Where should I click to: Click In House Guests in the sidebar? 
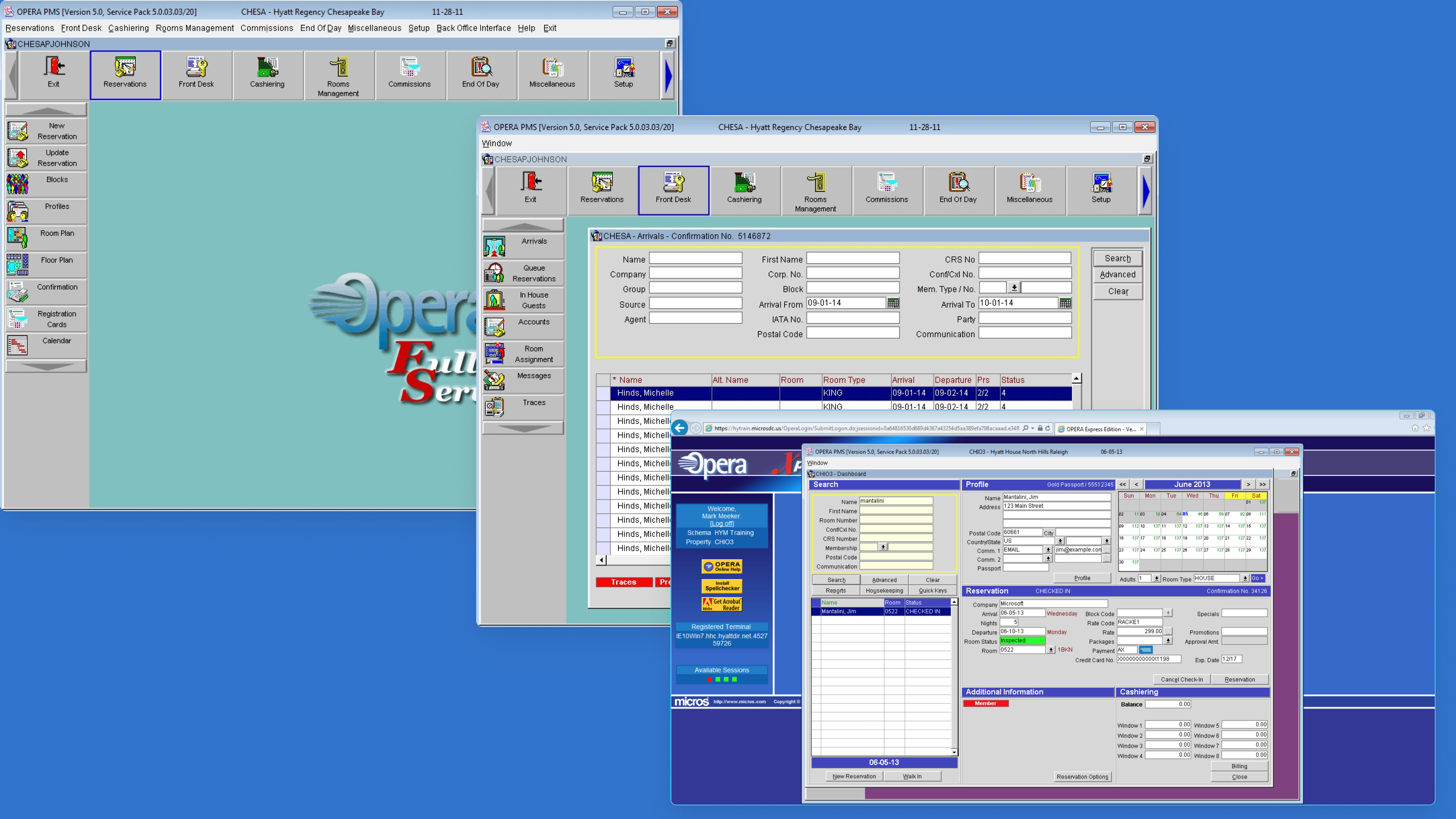(x=523, y=300)
